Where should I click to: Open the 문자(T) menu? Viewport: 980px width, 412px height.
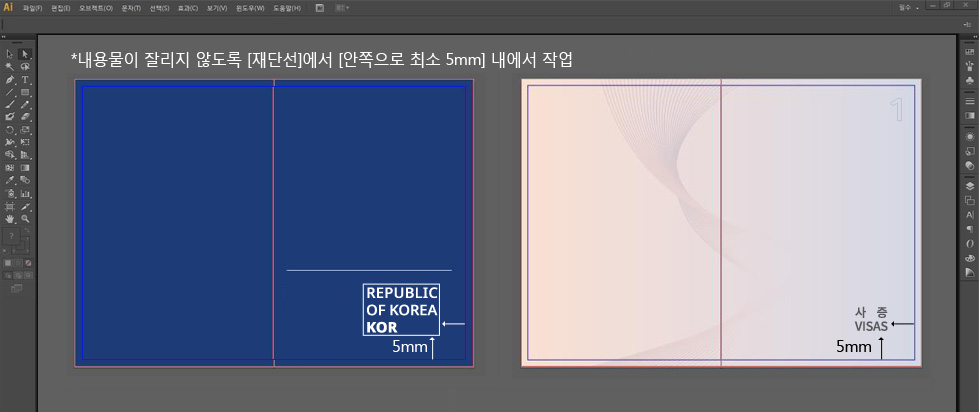click(131, 8)
